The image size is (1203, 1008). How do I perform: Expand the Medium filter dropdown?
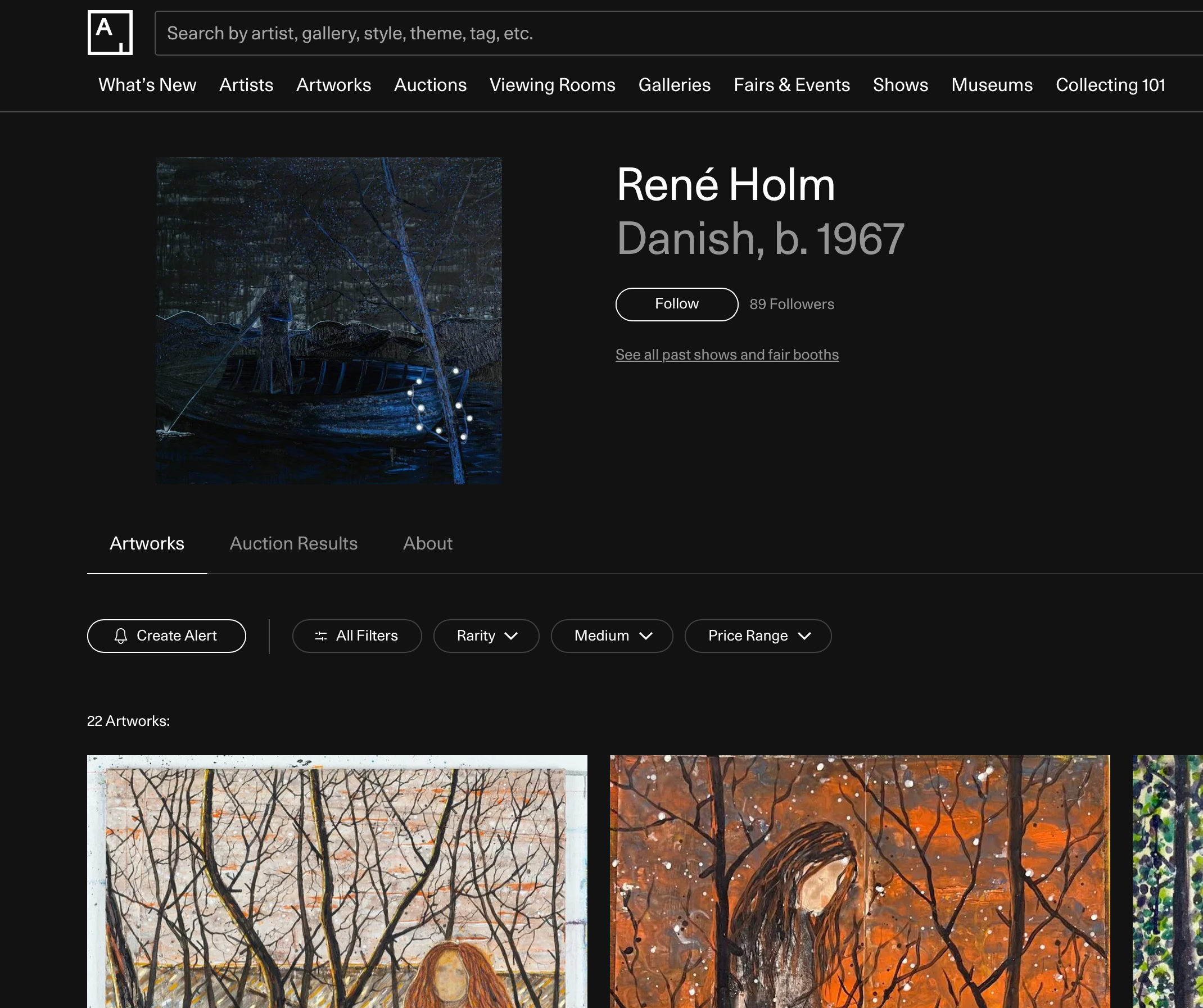click(612, 635)
